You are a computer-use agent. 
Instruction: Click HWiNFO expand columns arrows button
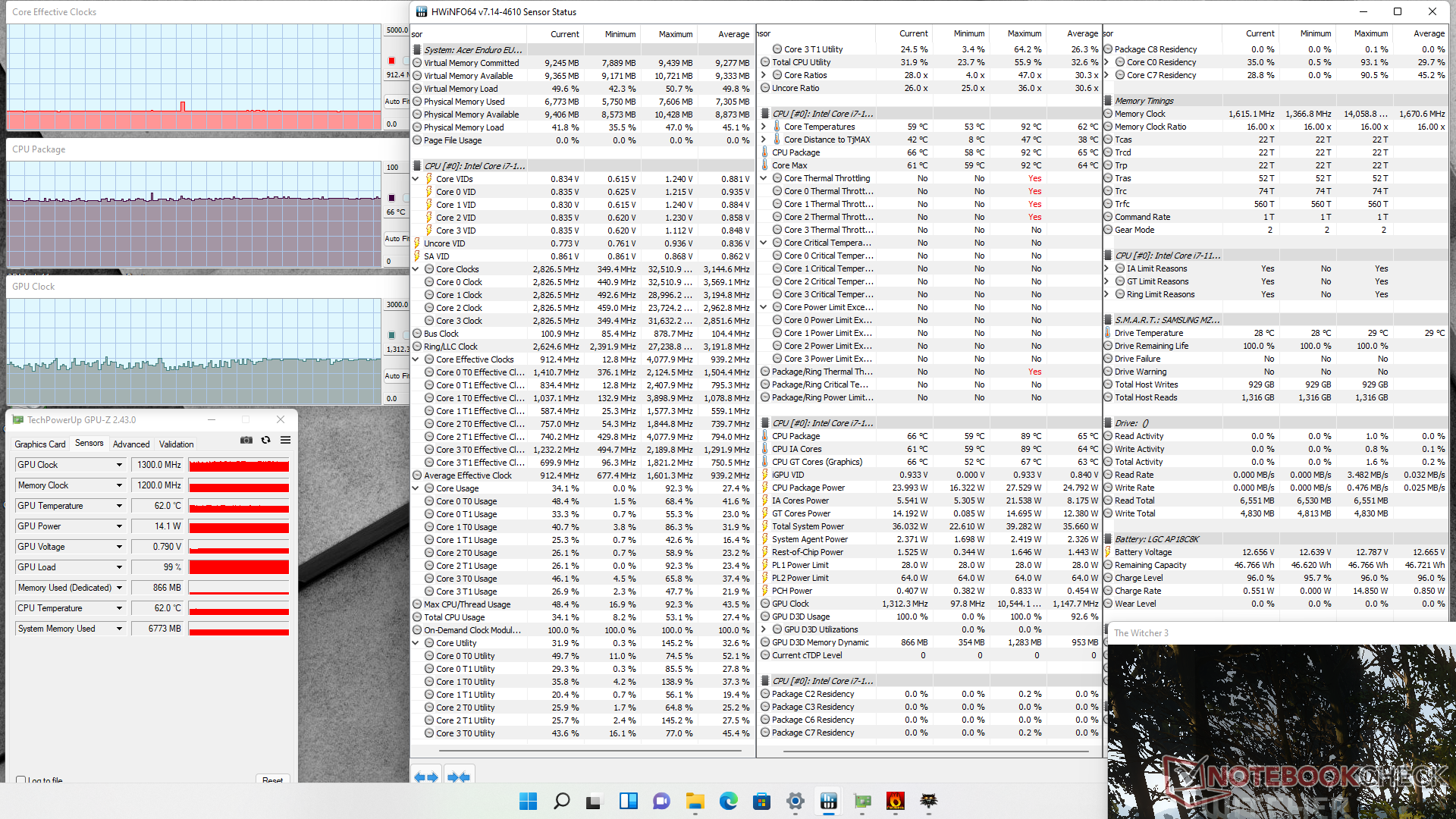425,777
